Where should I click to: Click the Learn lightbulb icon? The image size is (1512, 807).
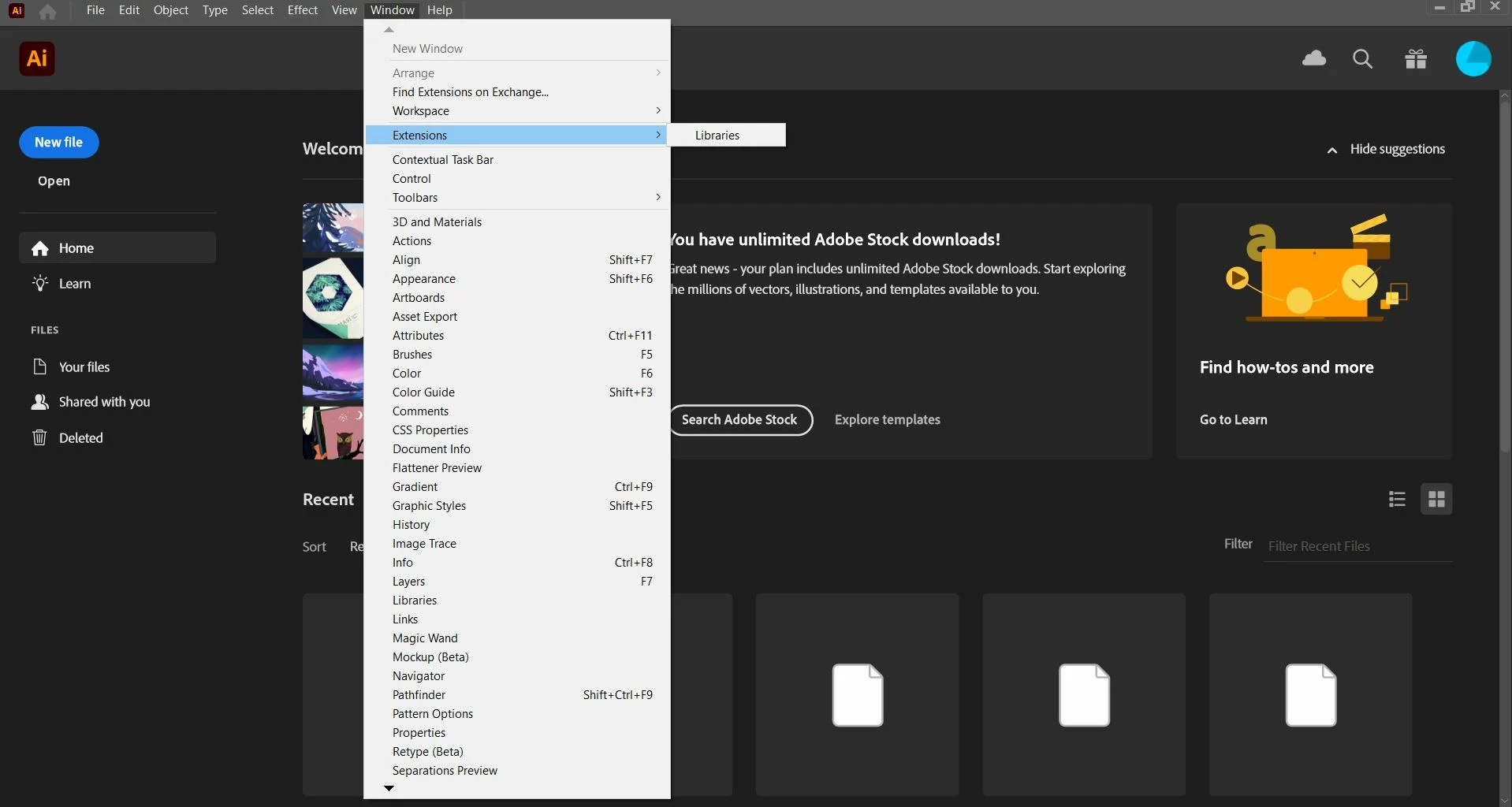click(x=40, y=283)
